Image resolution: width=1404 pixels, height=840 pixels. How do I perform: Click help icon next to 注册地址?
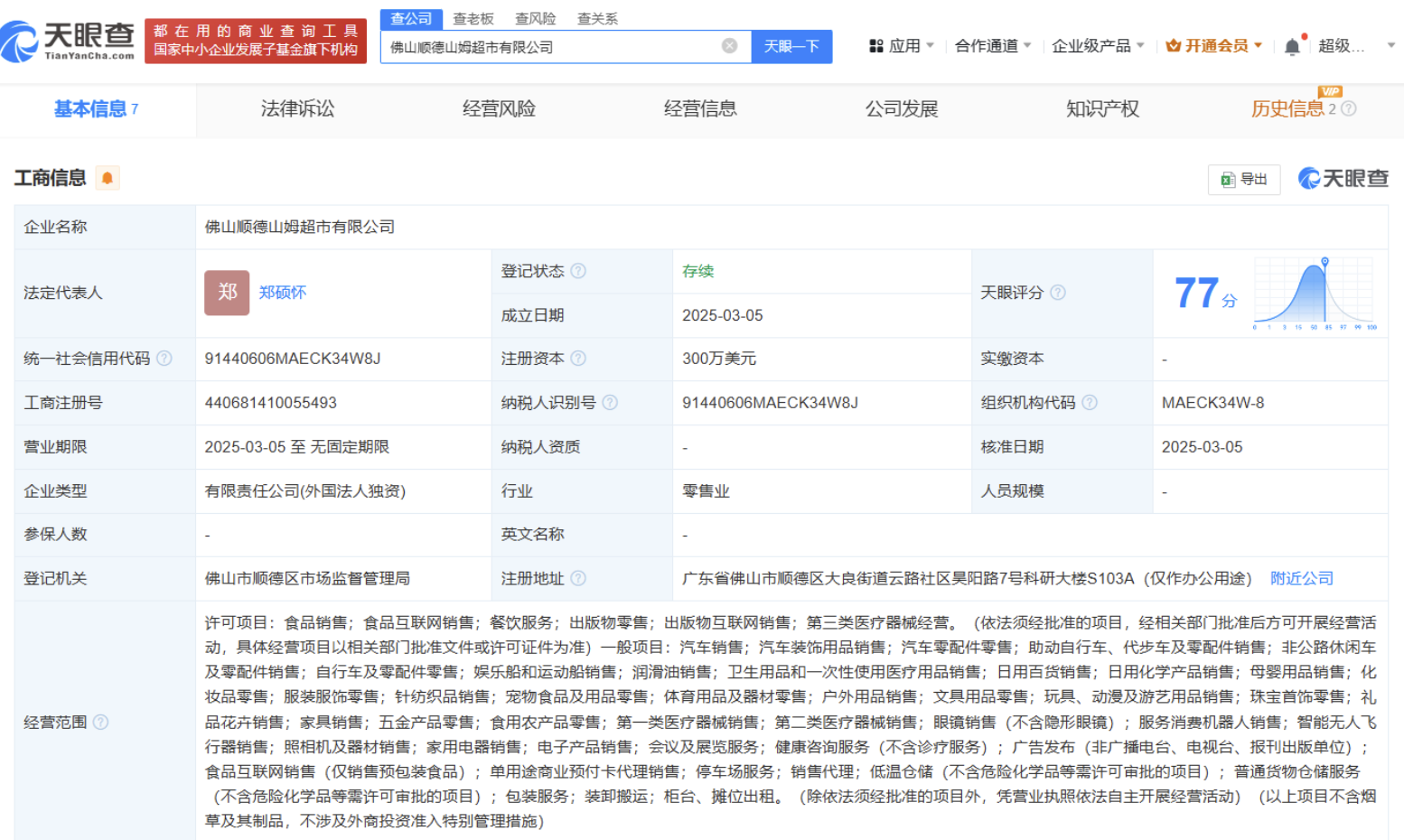click(579, 578)
